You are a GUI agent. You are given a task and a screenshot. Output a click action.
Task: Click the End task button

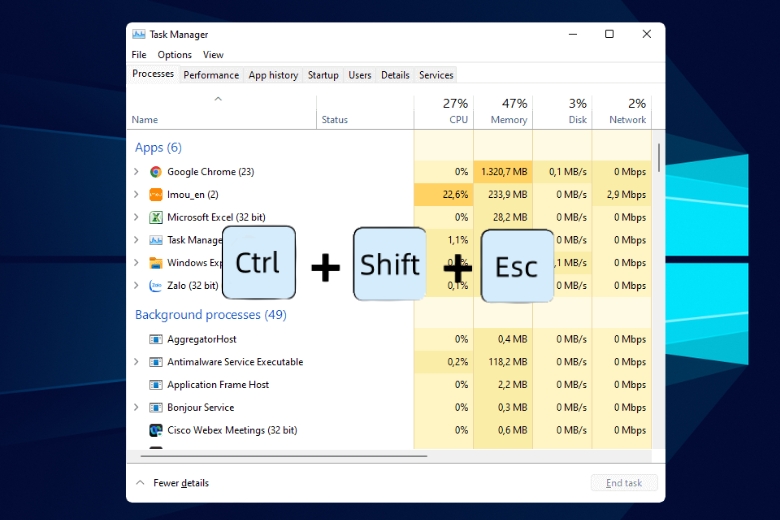coord(624,483)
